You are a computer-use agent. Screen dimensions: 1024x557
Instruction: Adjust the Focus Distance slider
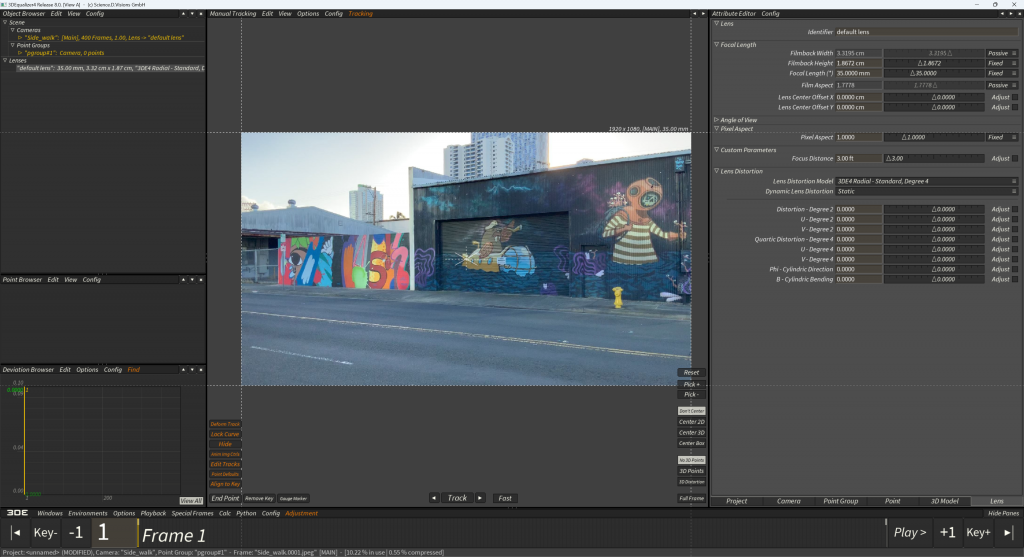(x=934, y=158)
